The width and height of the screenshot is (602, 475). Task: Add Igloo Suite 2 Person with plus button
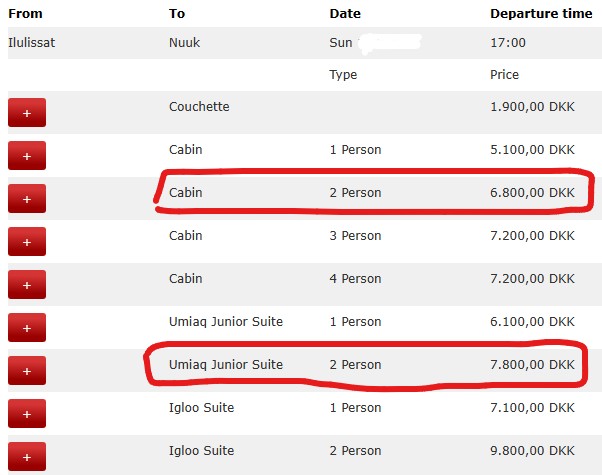[x=27, y=457]
